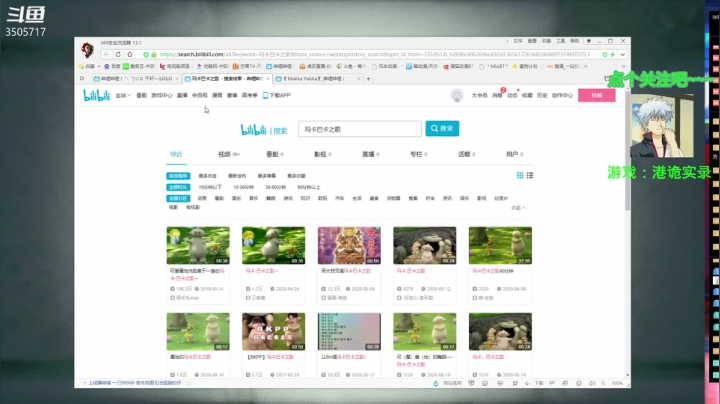The image size is (720, 404).
Task: Select the 玛卡巴卡之歌 search results tab
Action: tap(227, 79)
